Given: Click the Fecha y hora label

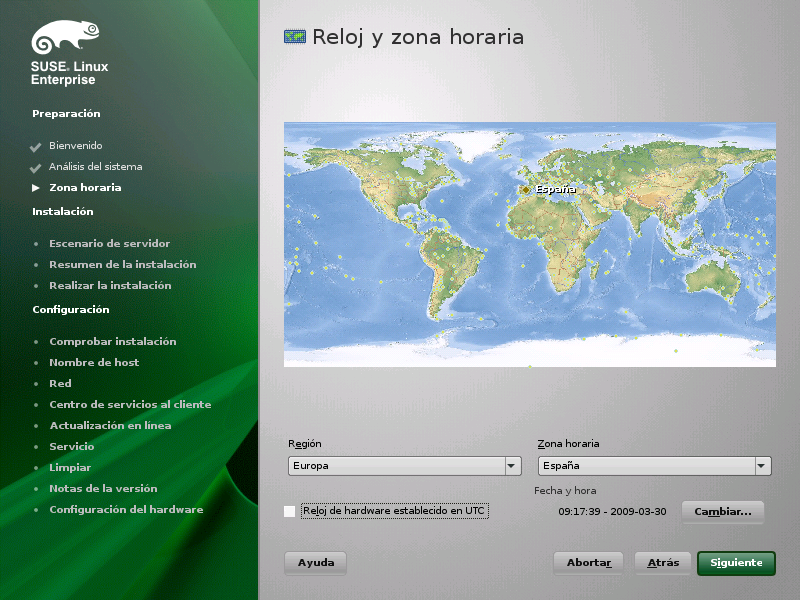Looking at the screenshot, I should (565, 491).
